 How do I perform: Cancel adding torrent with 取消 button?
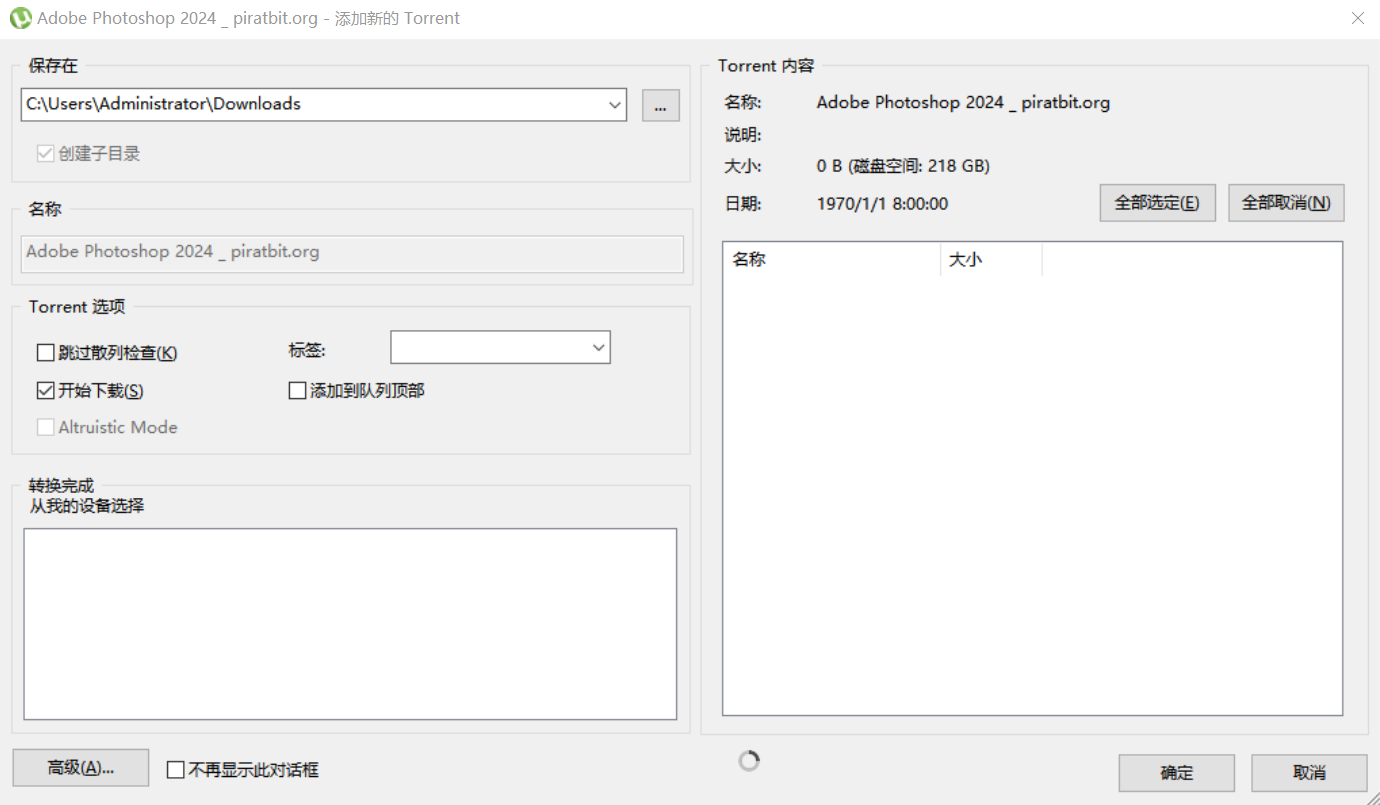pos(1308,773)
